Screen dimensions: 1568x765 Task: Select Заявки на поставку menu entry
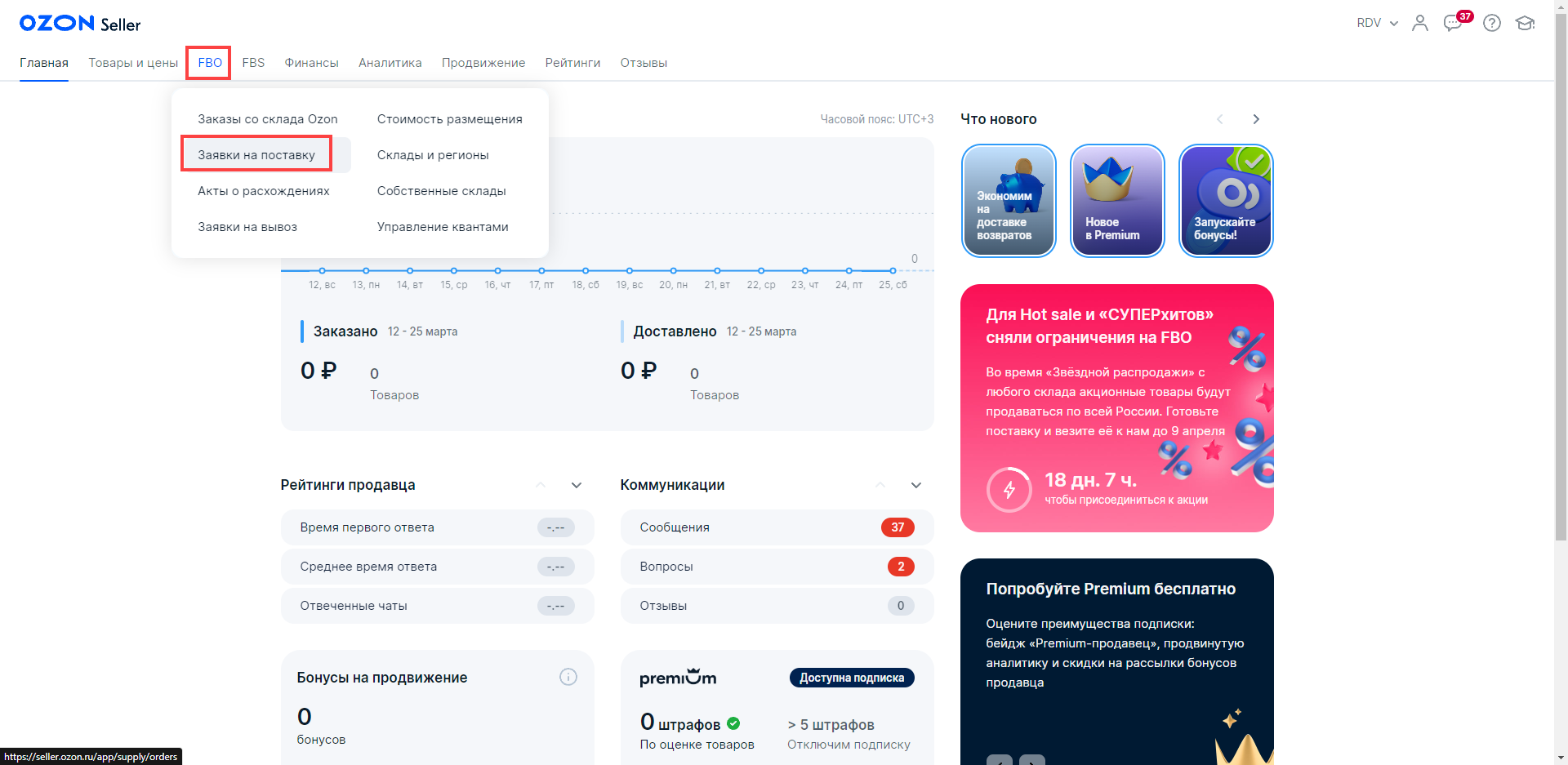[x=256, y=155]
